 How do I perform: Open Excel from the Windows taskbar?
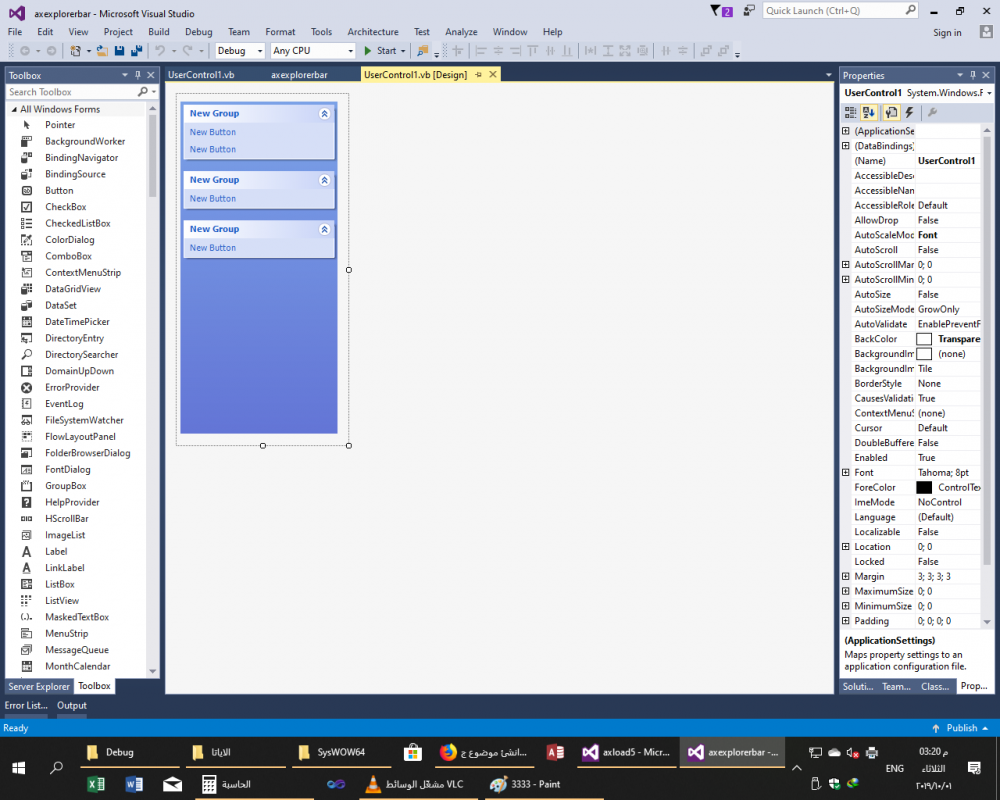pos(96,784)
